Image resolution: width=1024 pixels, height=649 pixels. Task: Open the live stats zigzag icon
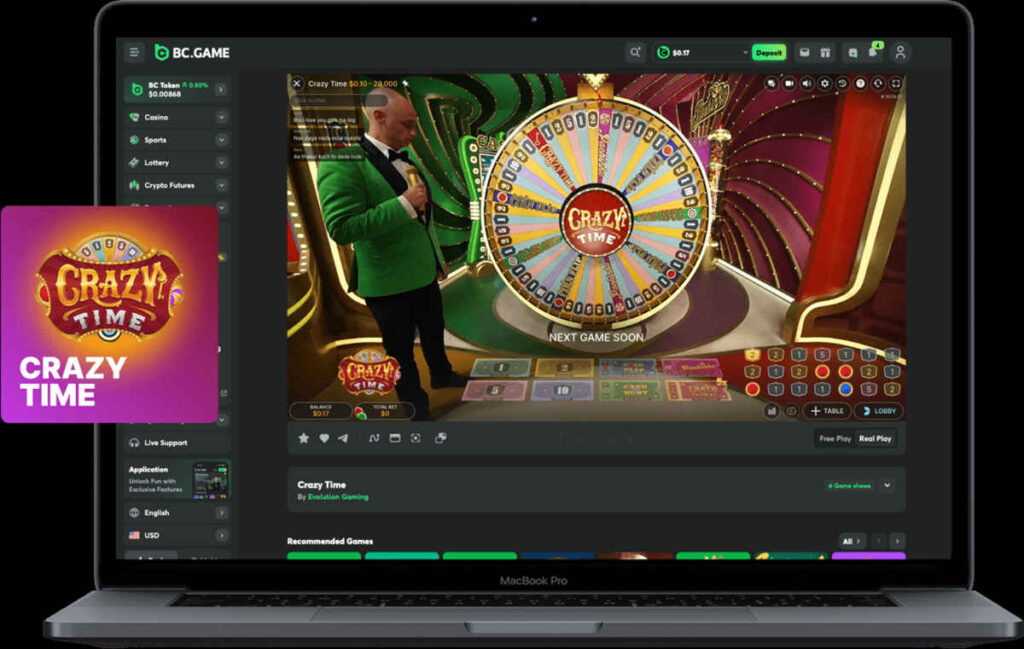pyautogui.click(x=374, y=438)
